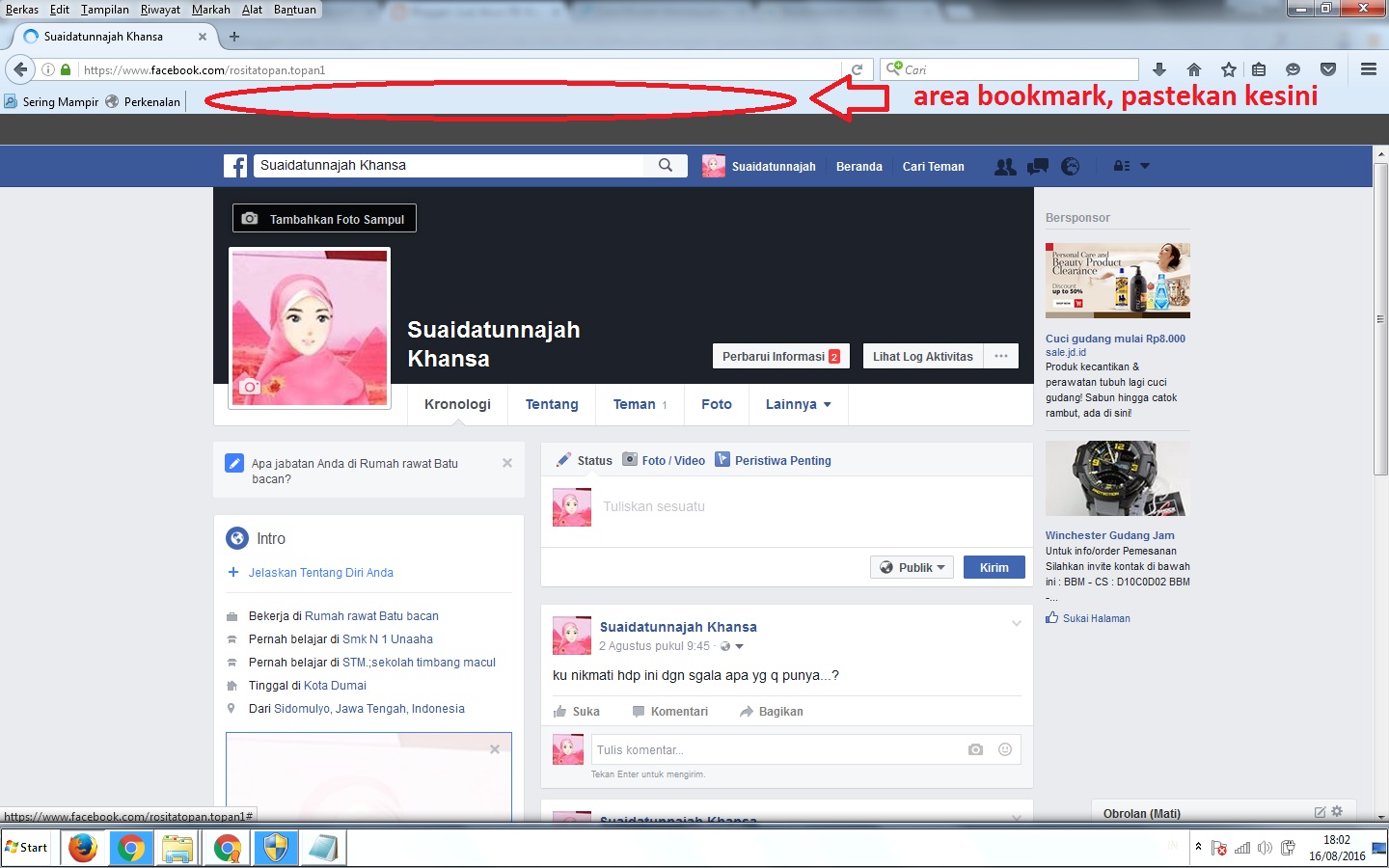This screenshot has height=868, width=1389.
Task: Click Lihat Log Aktivitas button
Action: tap(923, 356)
